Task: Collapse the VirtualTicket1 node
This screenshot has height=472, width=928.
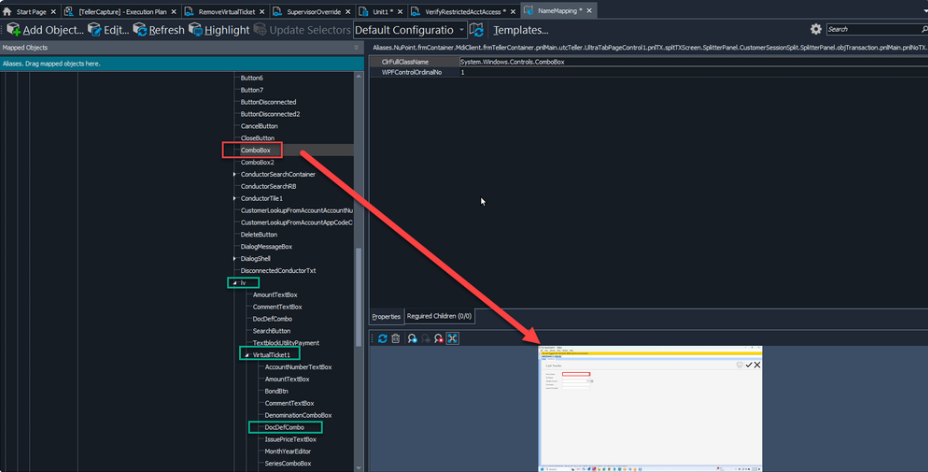Action: tap(247, 355)
